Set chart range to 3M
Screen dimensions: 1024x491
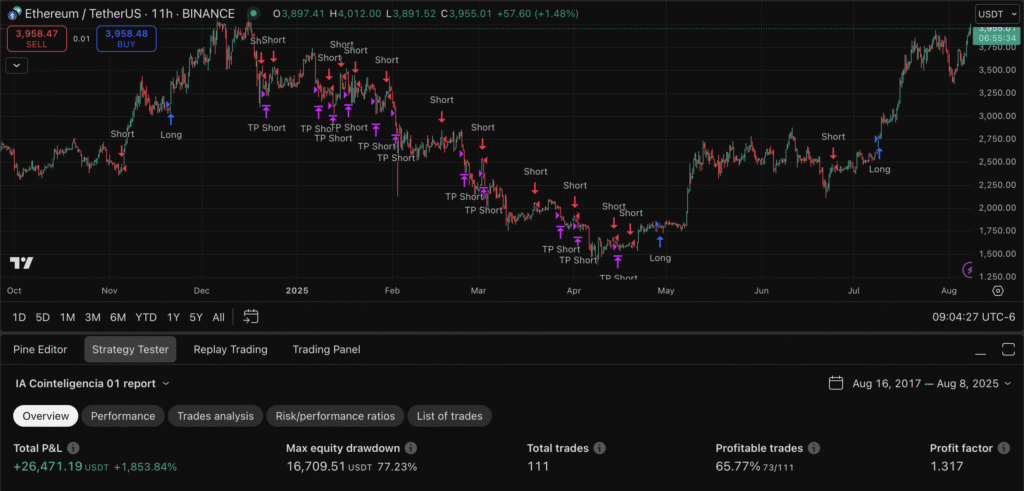(92, 317)
